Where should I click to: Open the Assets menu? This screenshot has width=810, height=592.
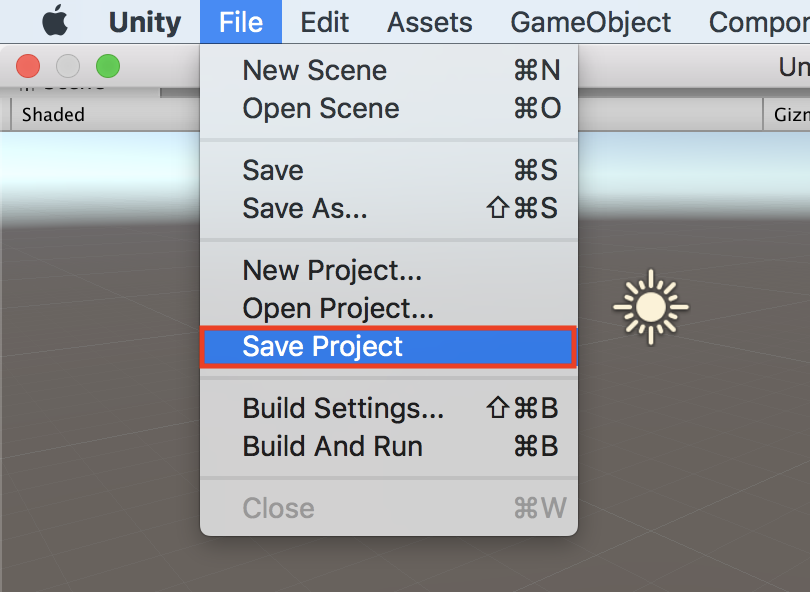click(x=430, y=22)
